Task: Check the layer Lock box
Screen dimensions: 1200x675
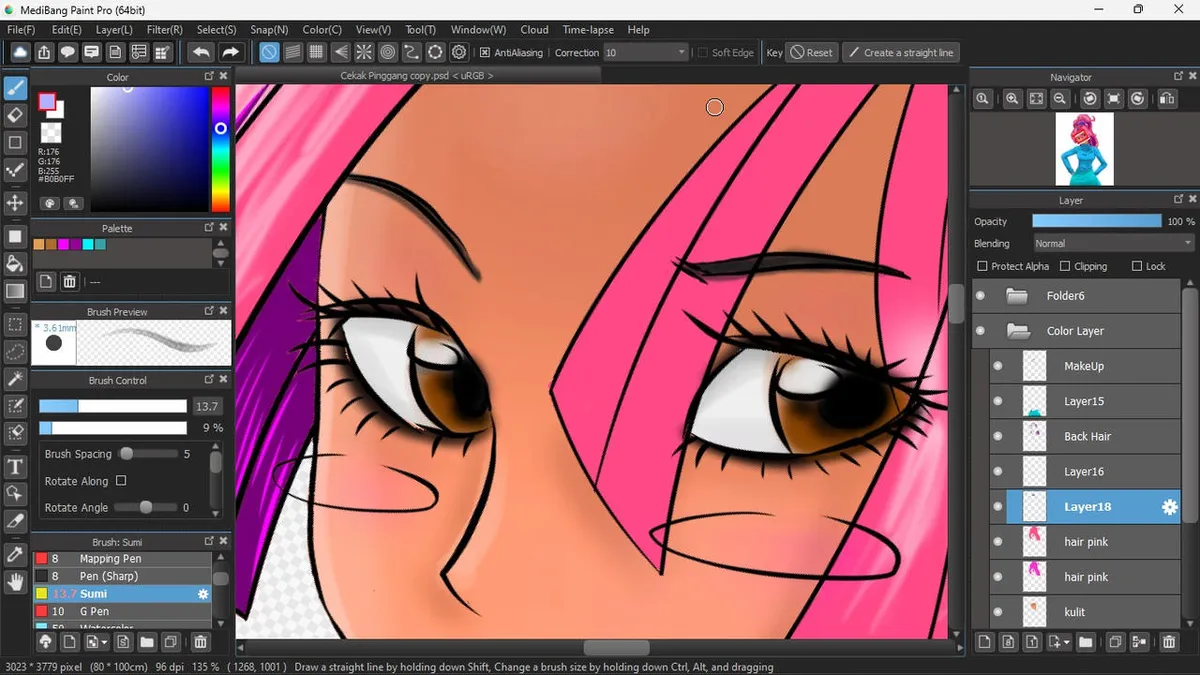Action: 1137,266
